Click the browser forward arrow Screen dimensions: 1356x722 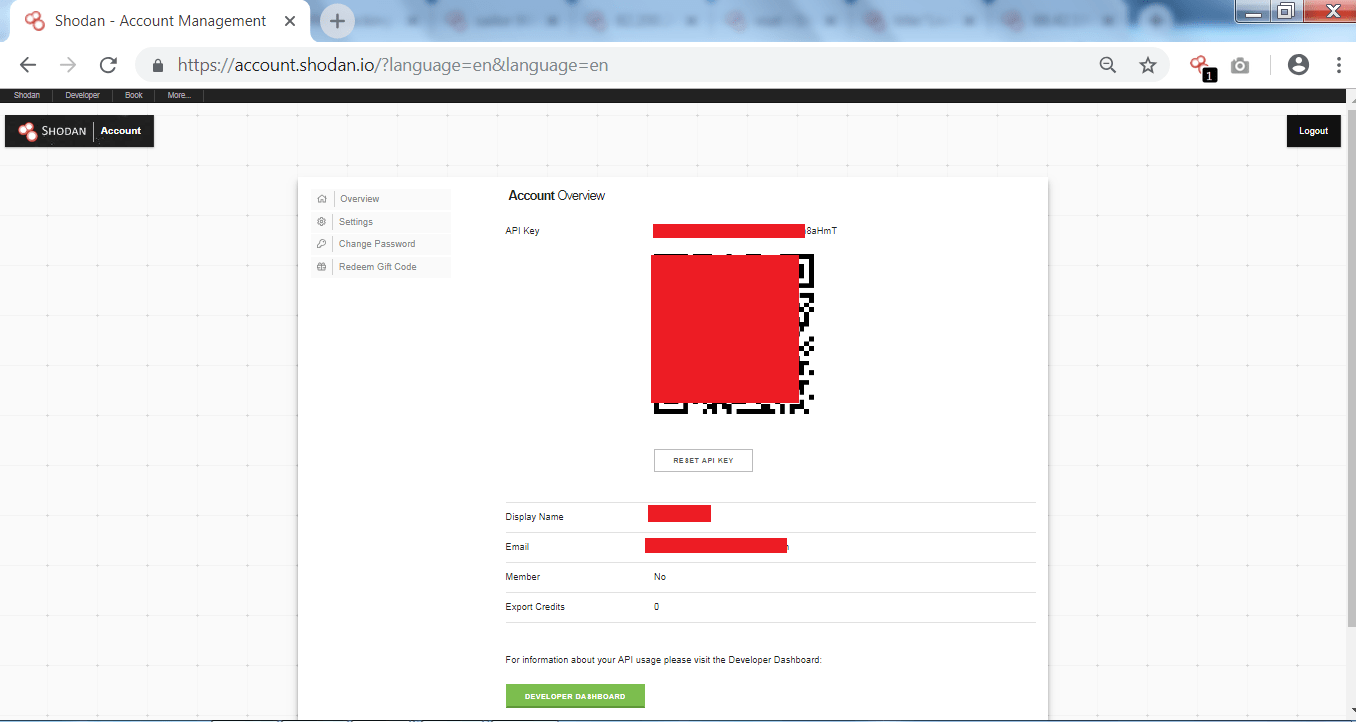(68, 65)
